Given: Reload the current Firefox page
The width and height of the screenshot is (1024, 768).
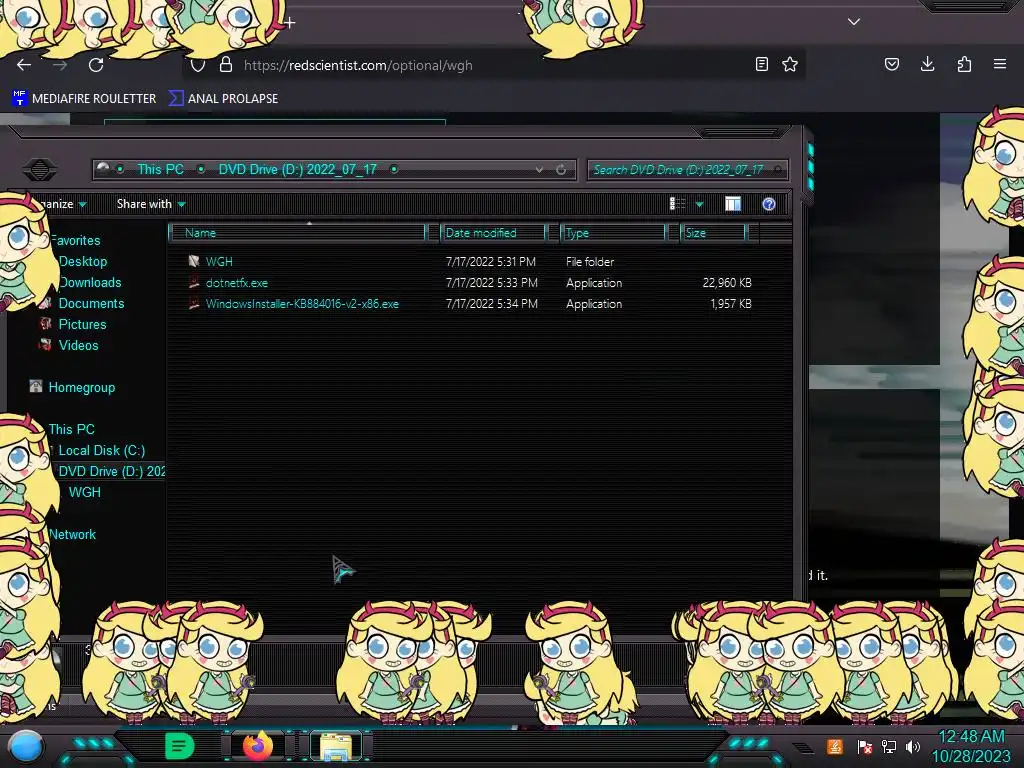Looking at the screenshot, I should (x=96, y=65).
